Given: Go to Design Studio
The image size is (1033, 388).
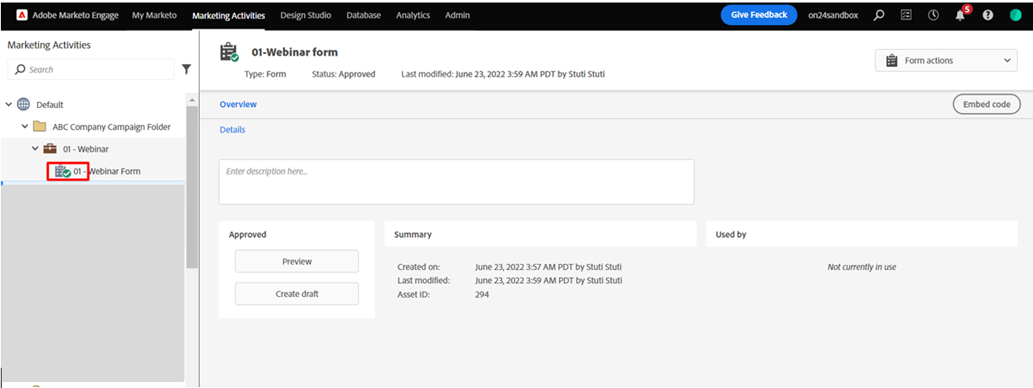Looking at the screenshot, I should point(306,15).
